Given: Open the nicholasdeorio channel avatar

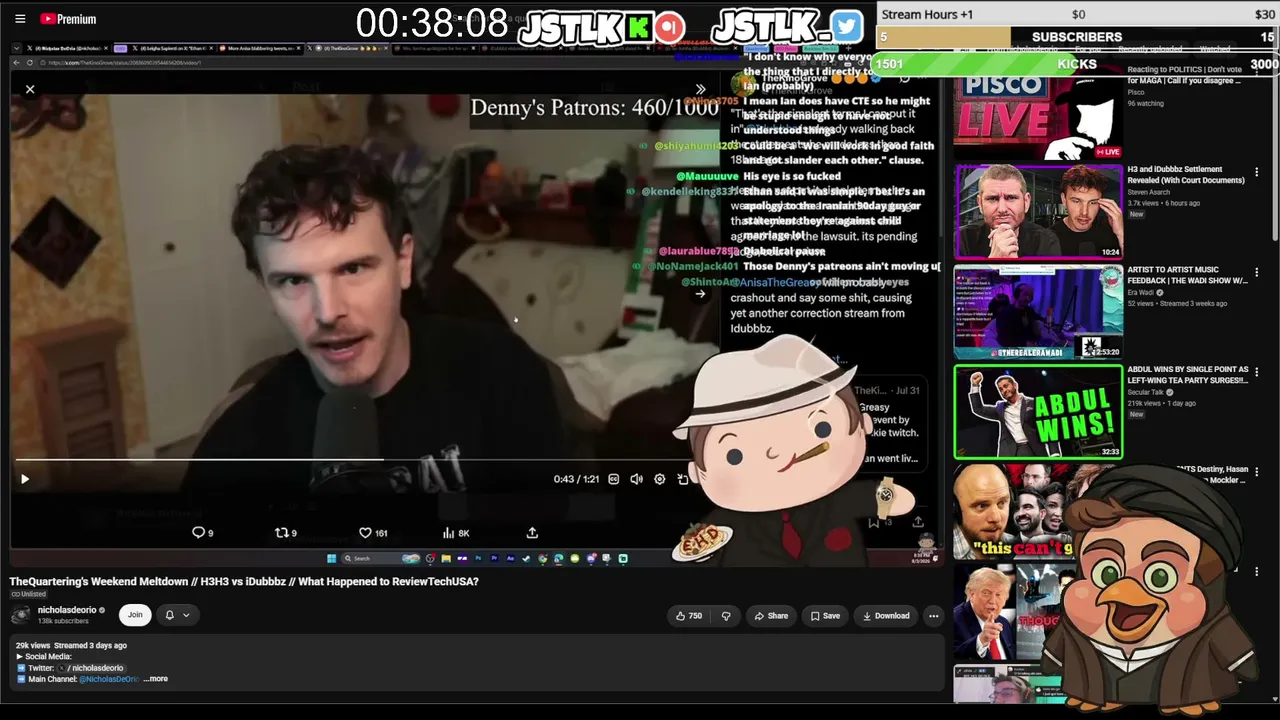Looking at the screenshot, I should click(20, 615).
